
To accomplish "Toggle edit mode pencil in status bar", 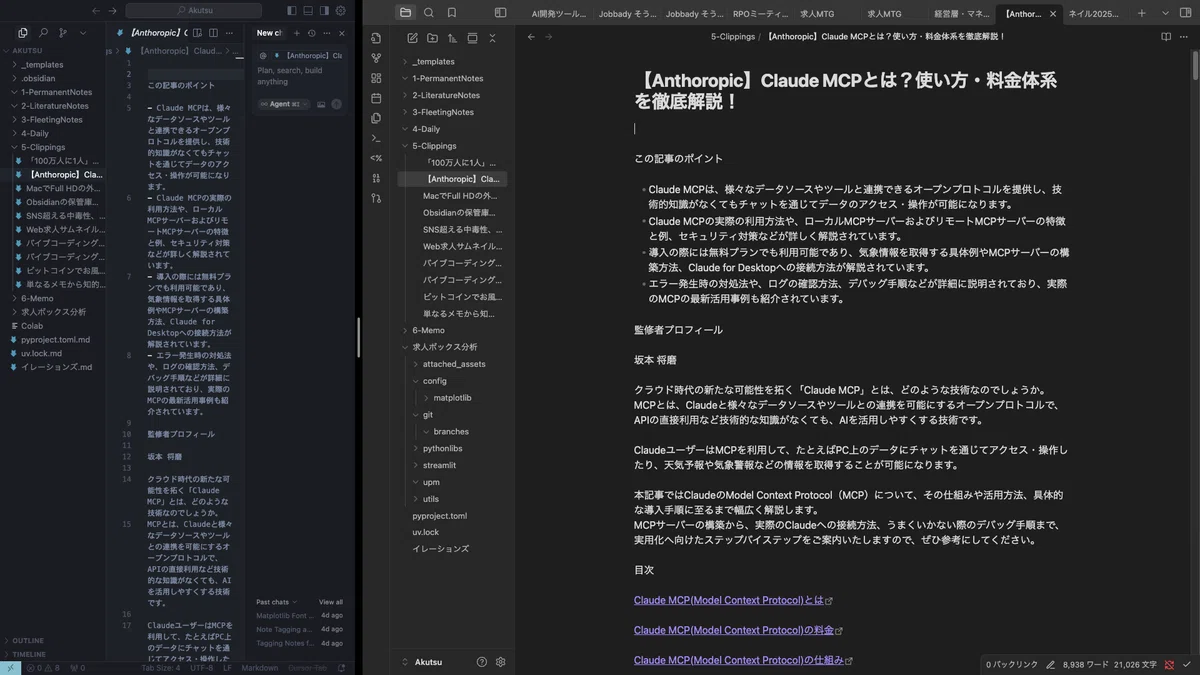I will point(1050,664).
